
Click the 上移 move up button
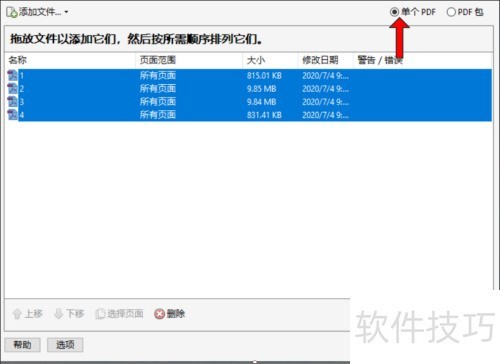coord(27,314)
